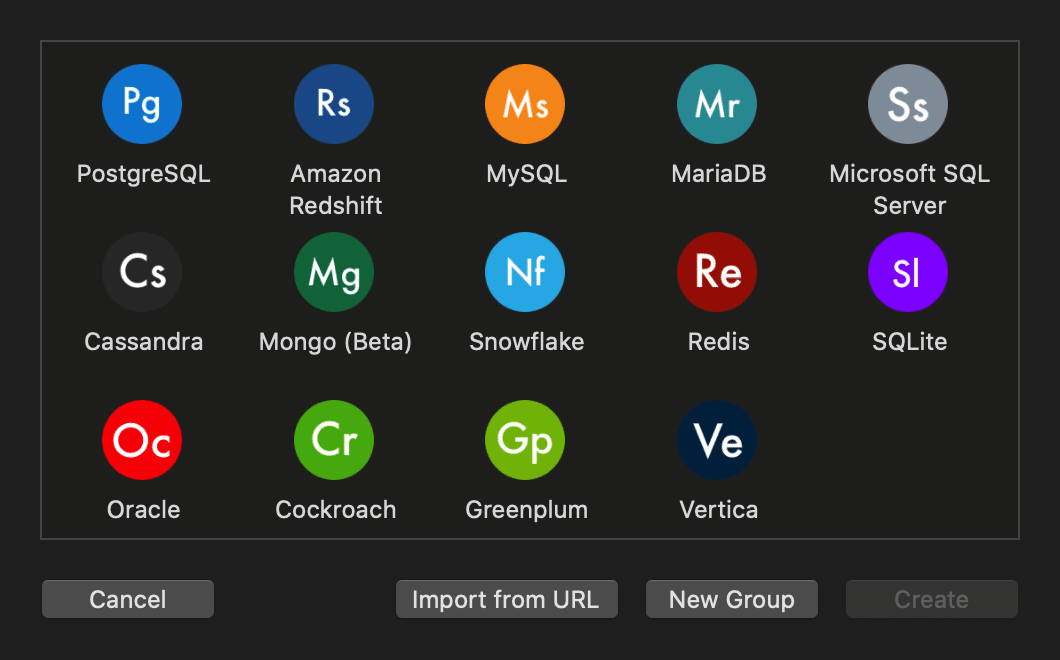The image size is (1060, 660).
Task: Click the Mongo (Beta) label
Action: (x=335, y=342)
